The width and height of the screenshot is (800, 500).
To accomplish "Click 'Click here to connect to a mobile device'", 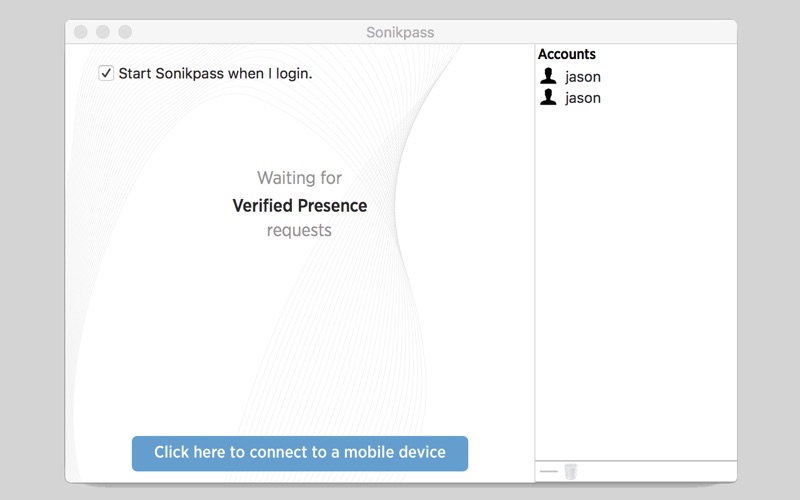I will coord(299,453).
